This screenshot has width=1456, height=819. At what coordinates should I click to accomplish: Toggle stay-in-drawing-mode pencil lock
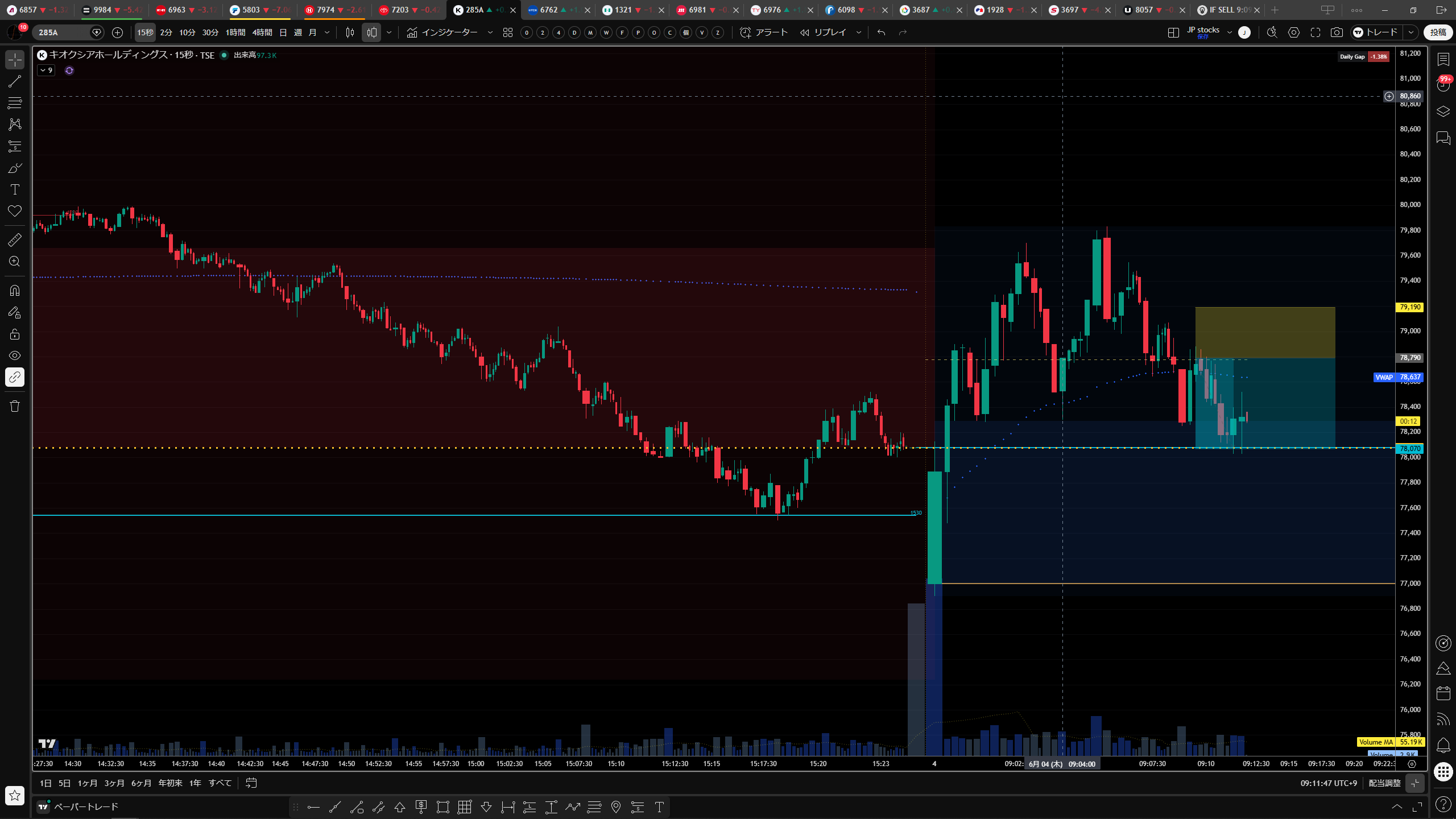click(x=15, y=312)
